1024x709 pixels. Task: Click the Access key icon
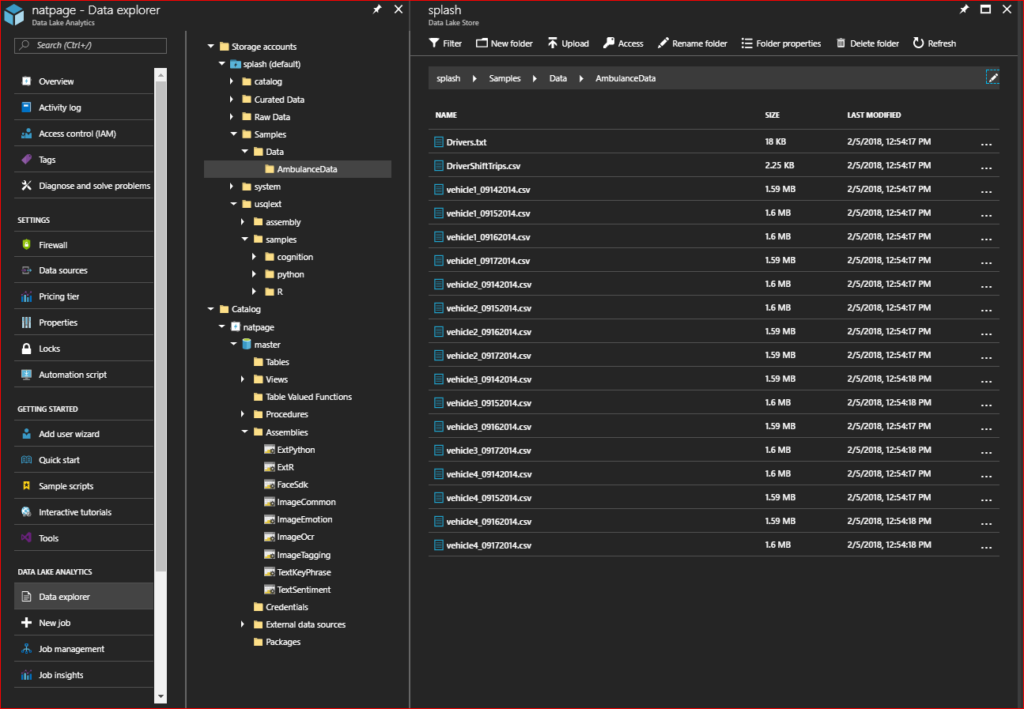[609, 43]
